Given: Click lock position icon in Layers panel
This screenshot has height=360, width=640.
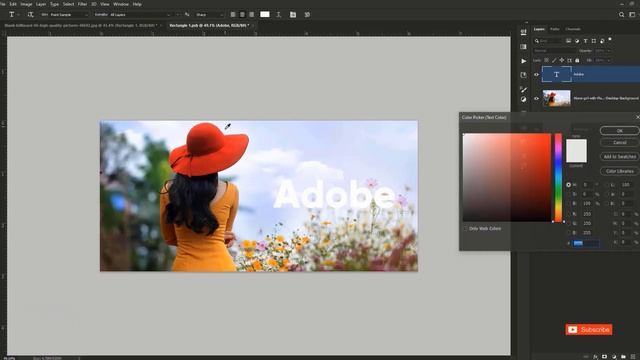Looking at the screenshot, I should click(562, 60).
